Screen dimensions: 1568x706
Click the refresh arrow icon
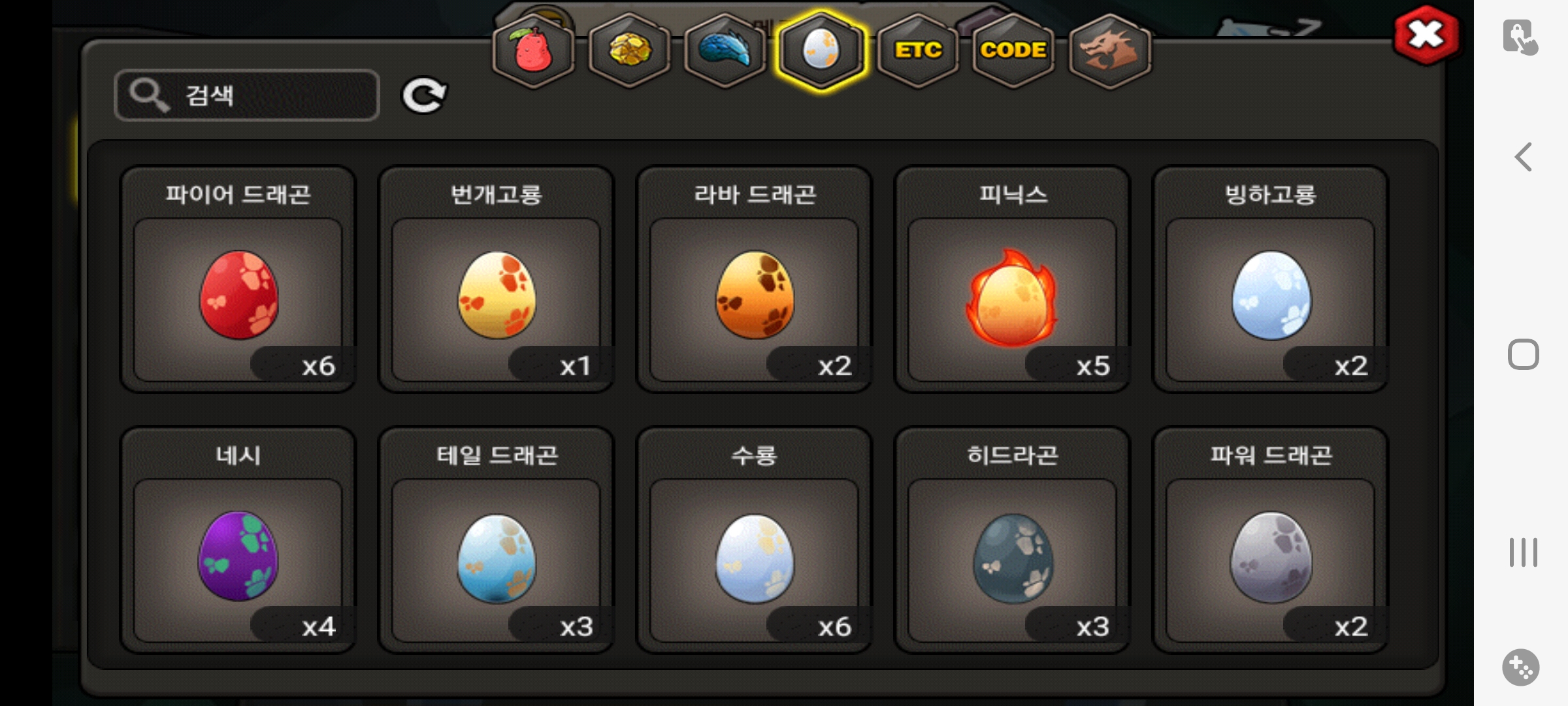[424, 96]
